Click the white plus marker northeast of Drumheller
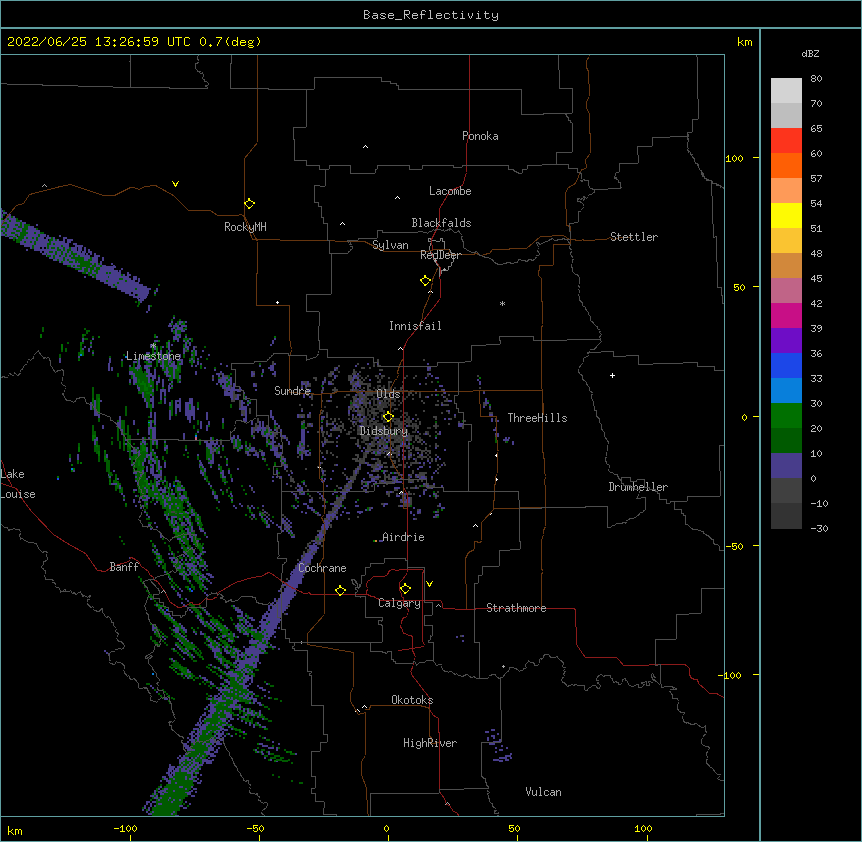The image size is (862, 842). [612, 375]
